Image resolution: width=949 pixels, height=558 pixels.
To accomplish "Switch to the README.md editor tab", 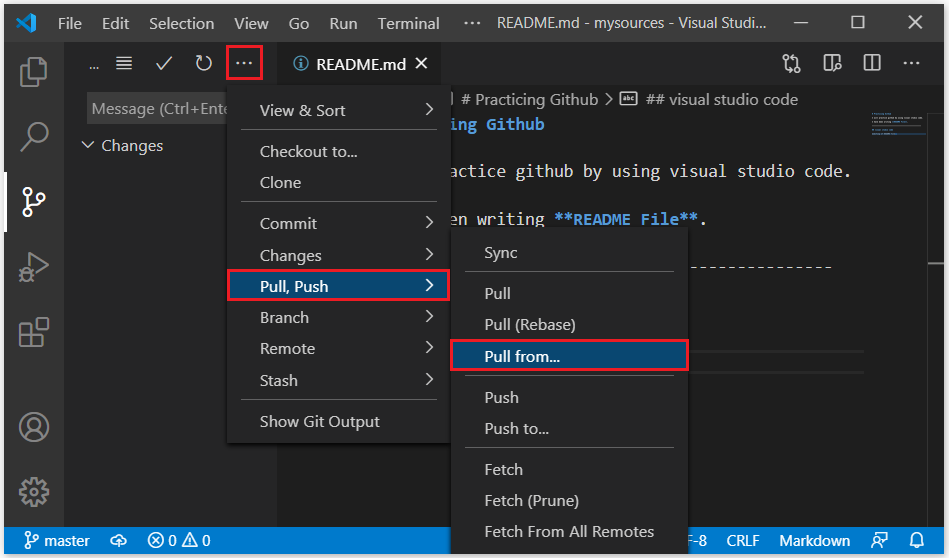I will 358,64.
